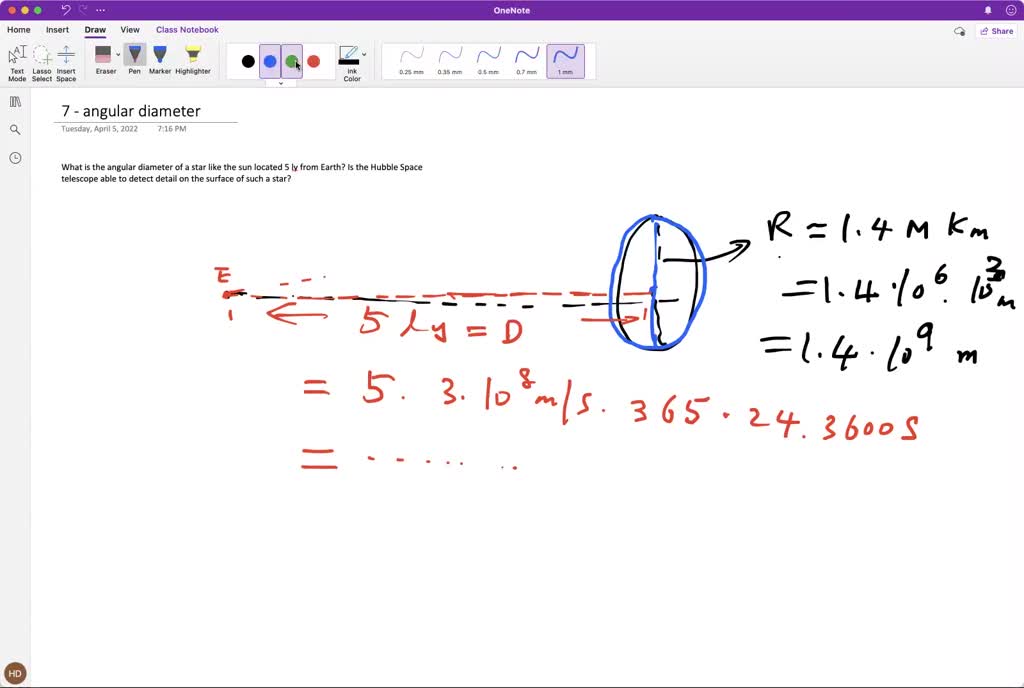Expand the Ink Color dropdown
The width and height of the screenshot is (1024, 688).
[365, 55]
